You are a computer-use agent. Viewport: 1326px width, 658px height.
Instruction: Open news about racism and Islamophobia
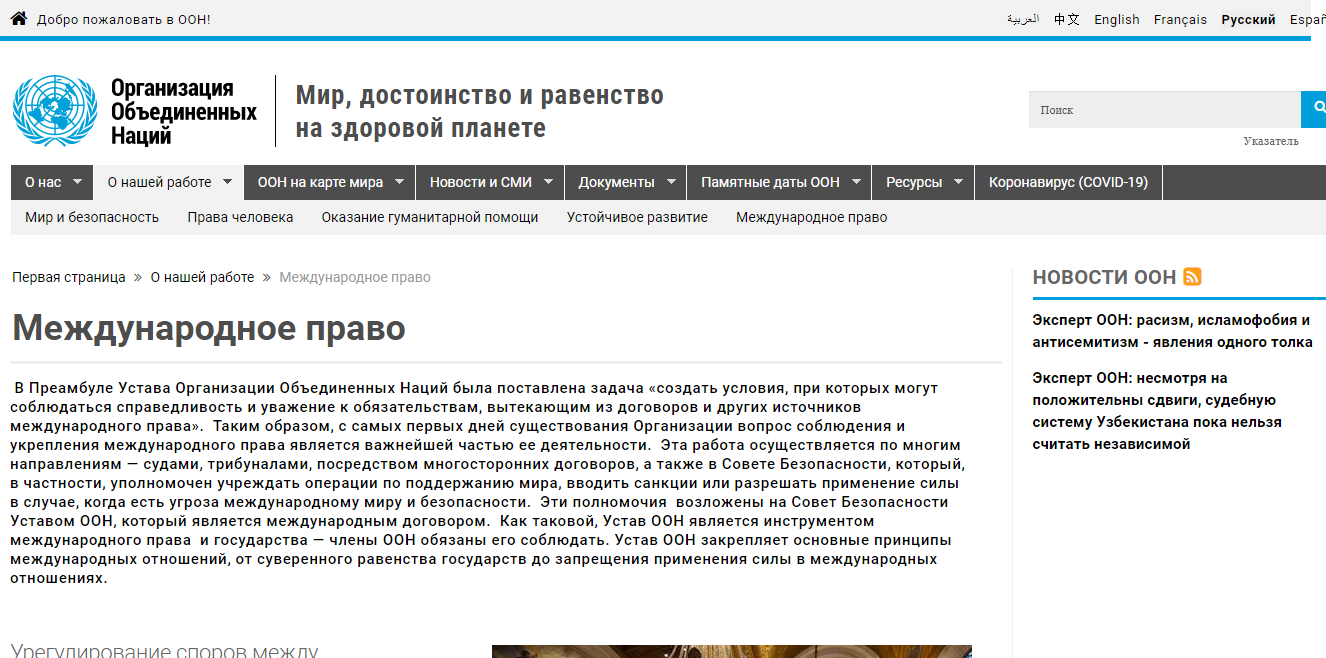1172,331
